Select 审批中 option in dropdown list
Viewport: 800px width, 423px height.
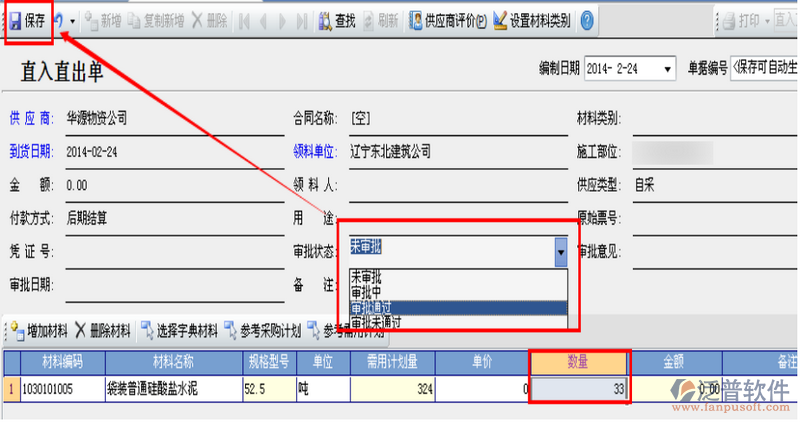368,293
